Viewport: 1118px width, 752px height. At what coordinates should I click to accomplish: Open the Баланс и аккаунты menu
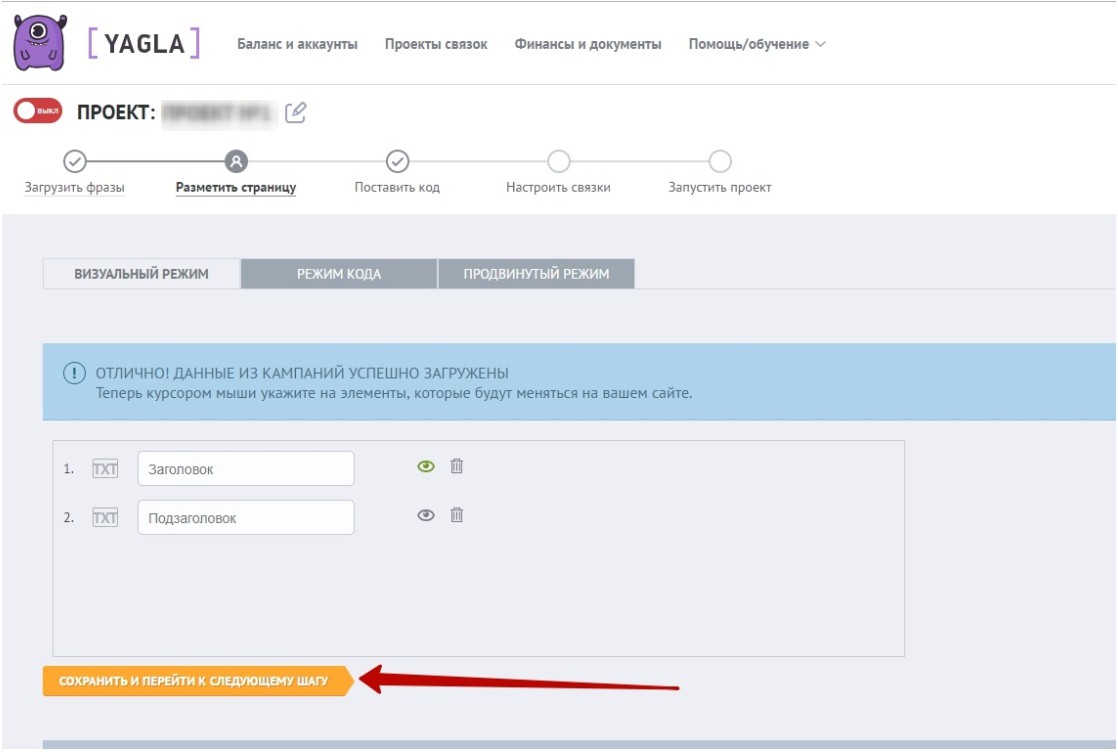click(x=297, y=44)
